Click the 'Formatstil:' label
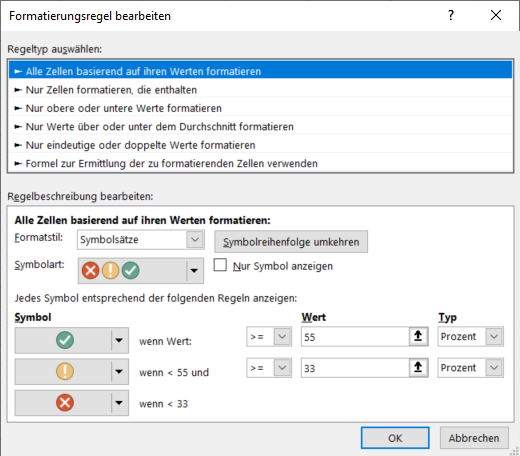The image size is (520, 456). click(39, 238)
